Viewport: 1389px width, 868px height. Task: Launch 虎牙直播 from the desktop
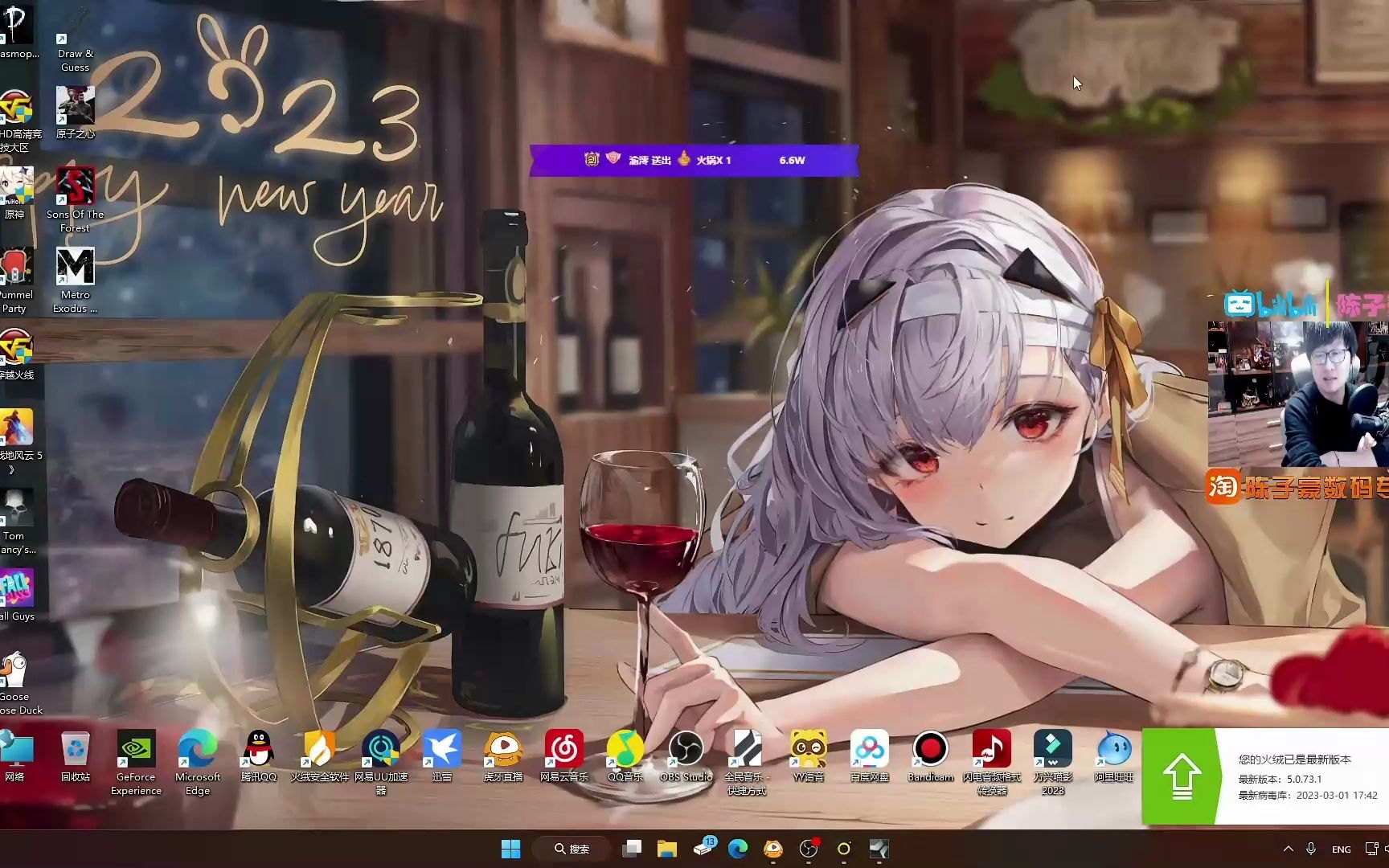click(x=503, y=755)
